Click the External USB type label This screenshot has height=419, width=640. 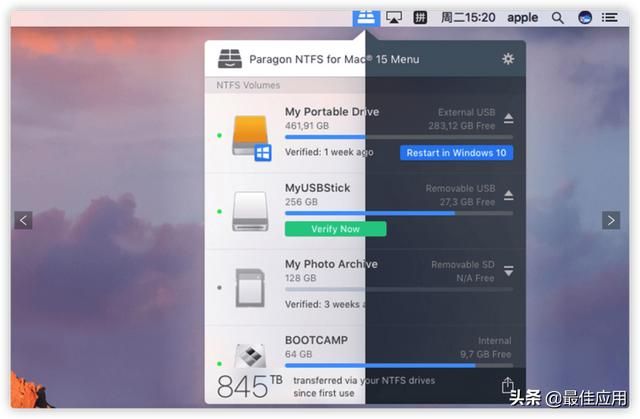coord(467,112)
